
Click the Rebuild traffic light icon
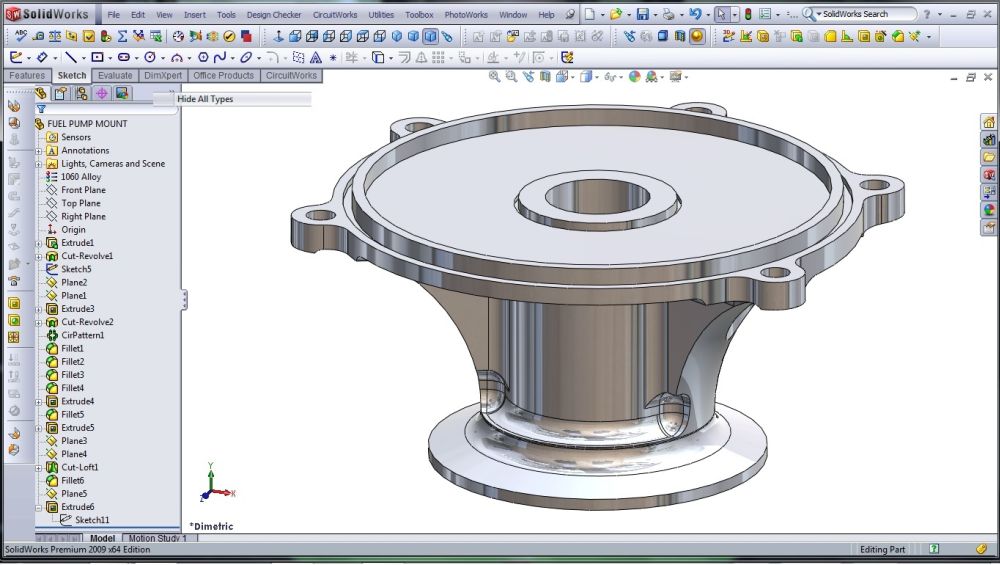click(x=748, y=14)
